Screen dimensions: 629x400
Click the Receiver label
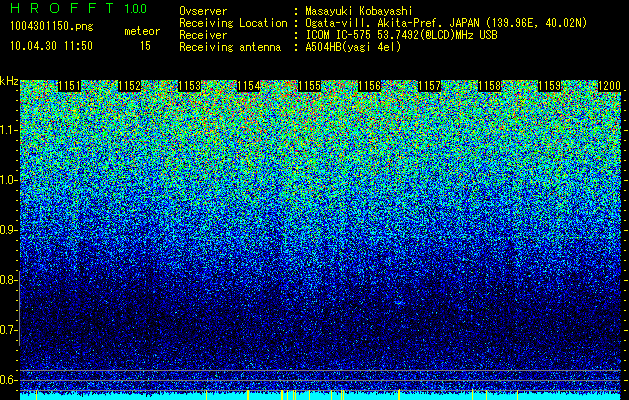coord(203,35)
